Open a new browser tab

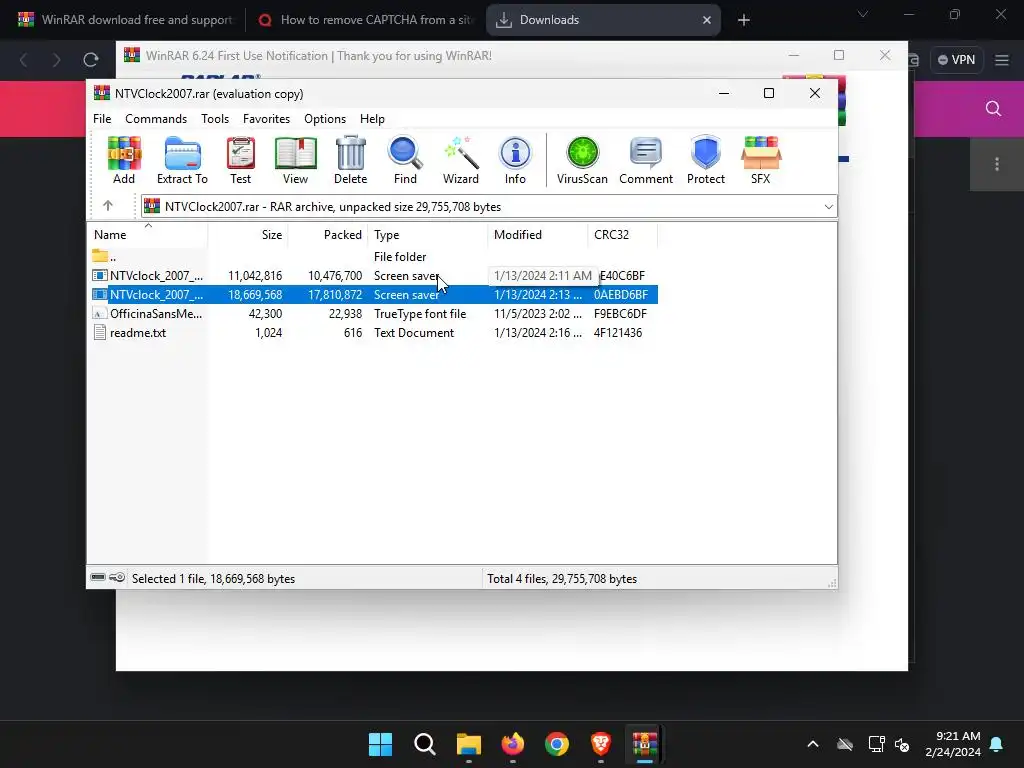(x=743, y=20)
